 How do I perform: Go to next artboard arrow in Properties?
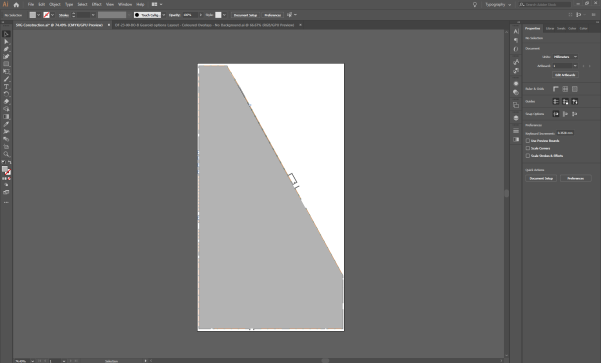click(x=590, y=66)
